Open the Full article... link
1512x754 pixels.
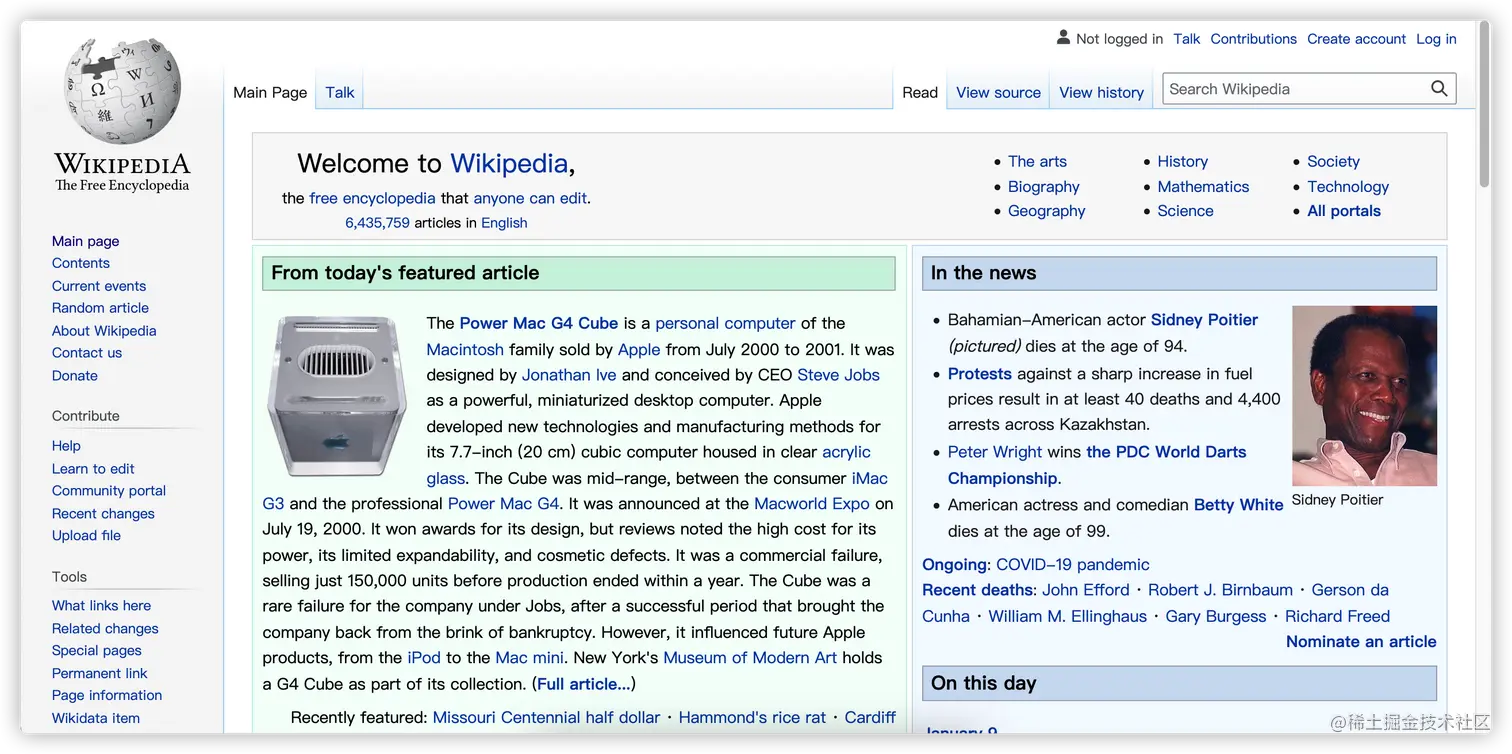coord(583,685)
